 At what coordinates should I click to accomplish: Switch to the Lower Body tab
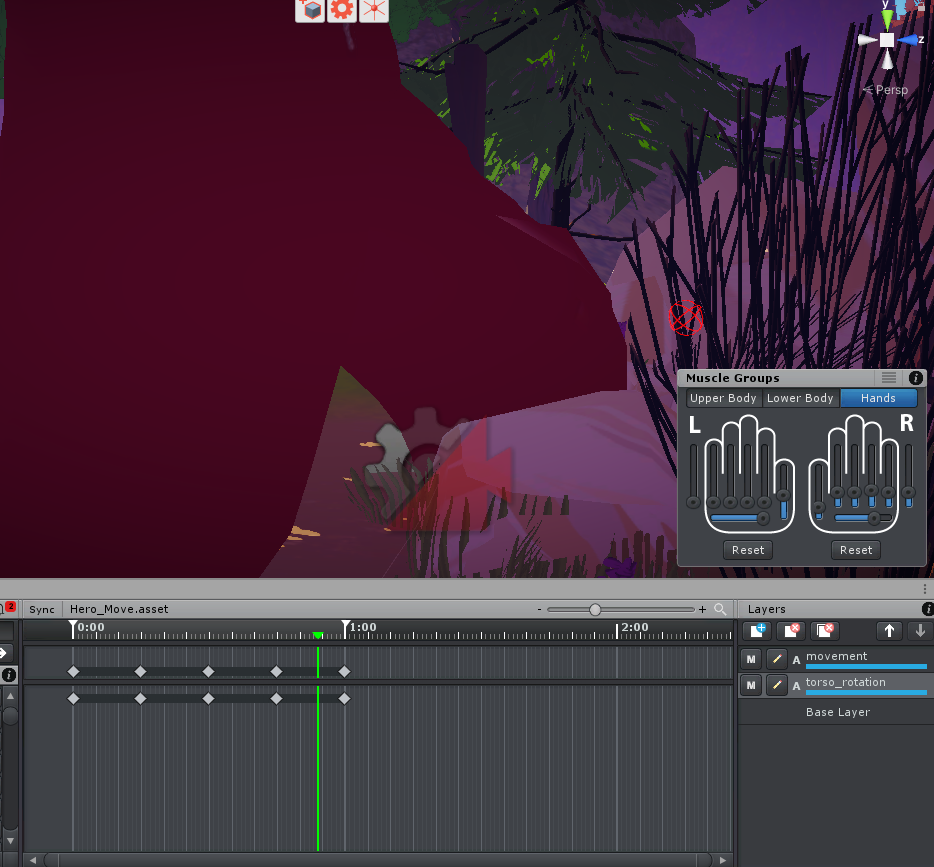pos(800,398)
